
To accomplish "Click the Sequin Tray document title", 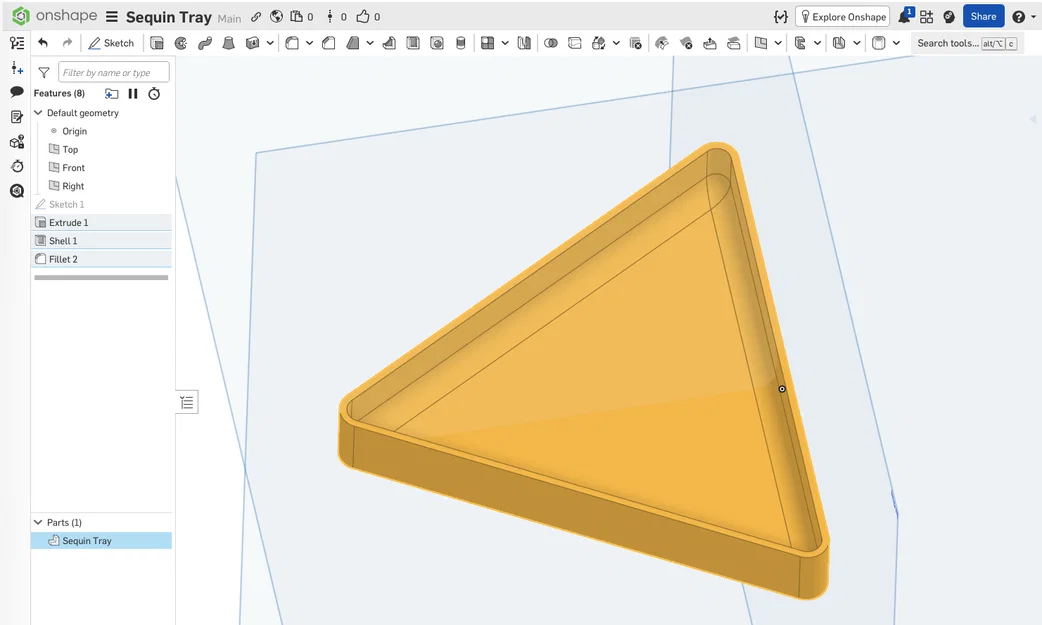I will (x=169, y=17).
